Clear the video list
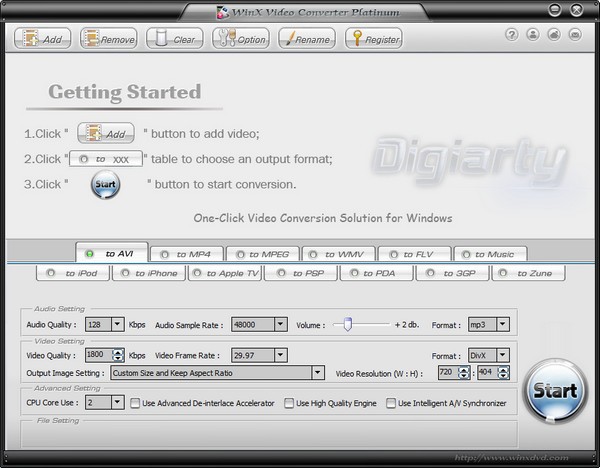Image resolution: width=600 pixels, height=468 pixels. tap(175, 39)
